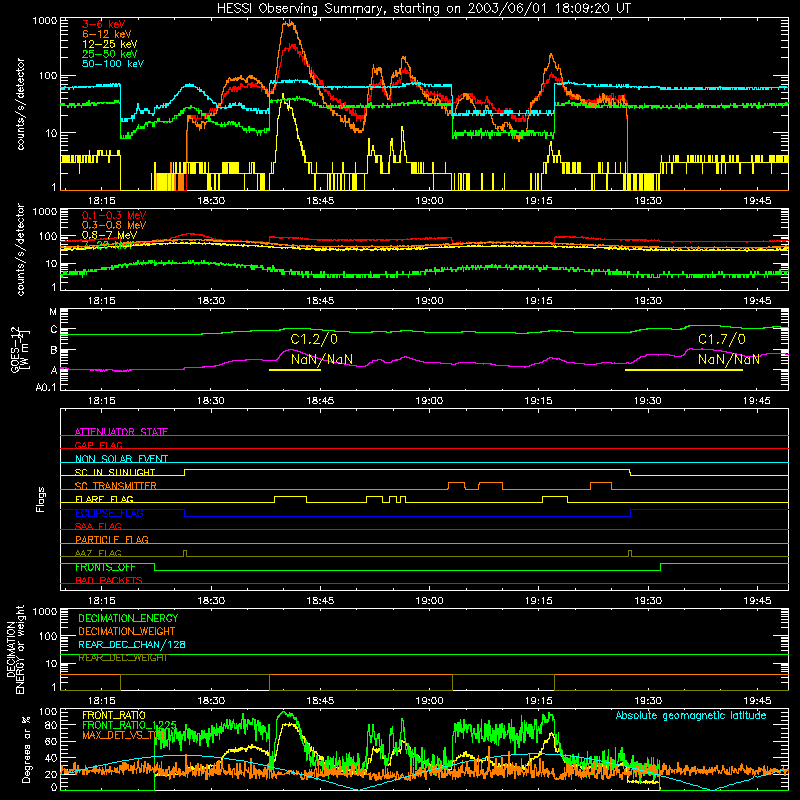Screen dimensions: 800x800
Task: Select the 'GAP_FLAG' label
Action: click(x=98, y=445)
